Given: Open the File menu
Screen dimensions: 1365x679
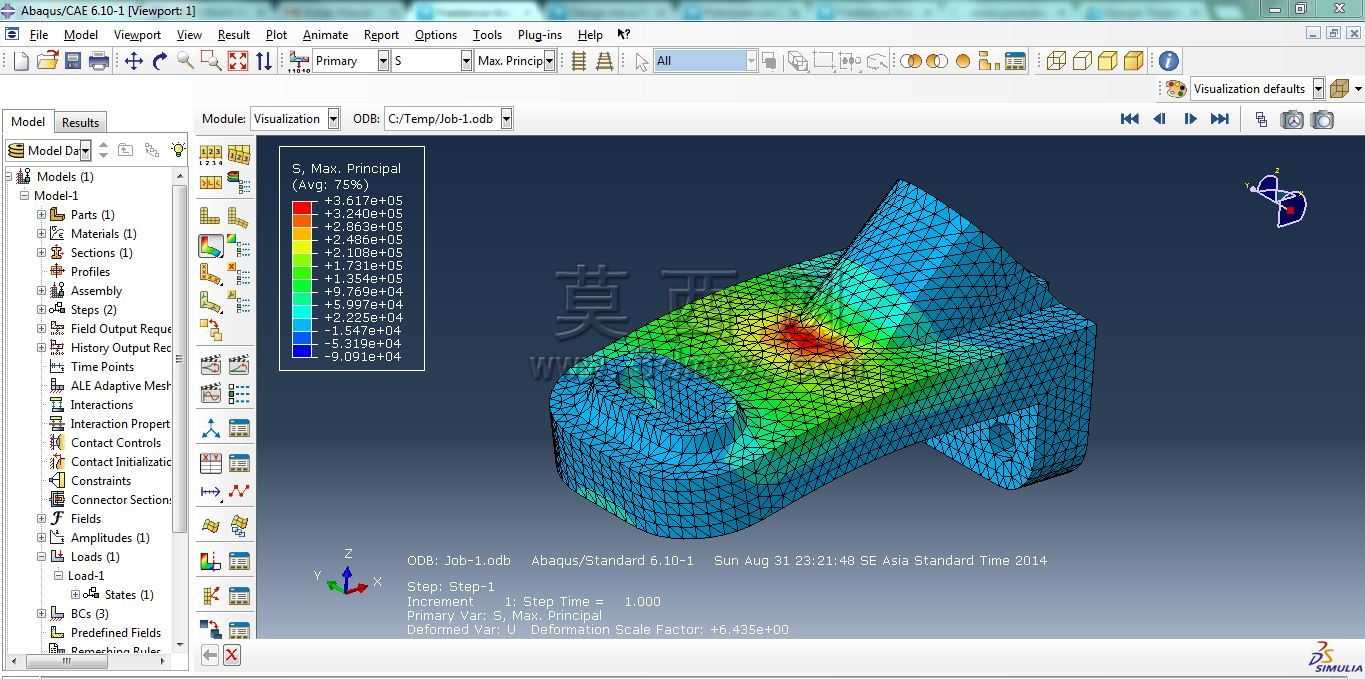Looking at the screenshot, I should (x=39, y=34).
